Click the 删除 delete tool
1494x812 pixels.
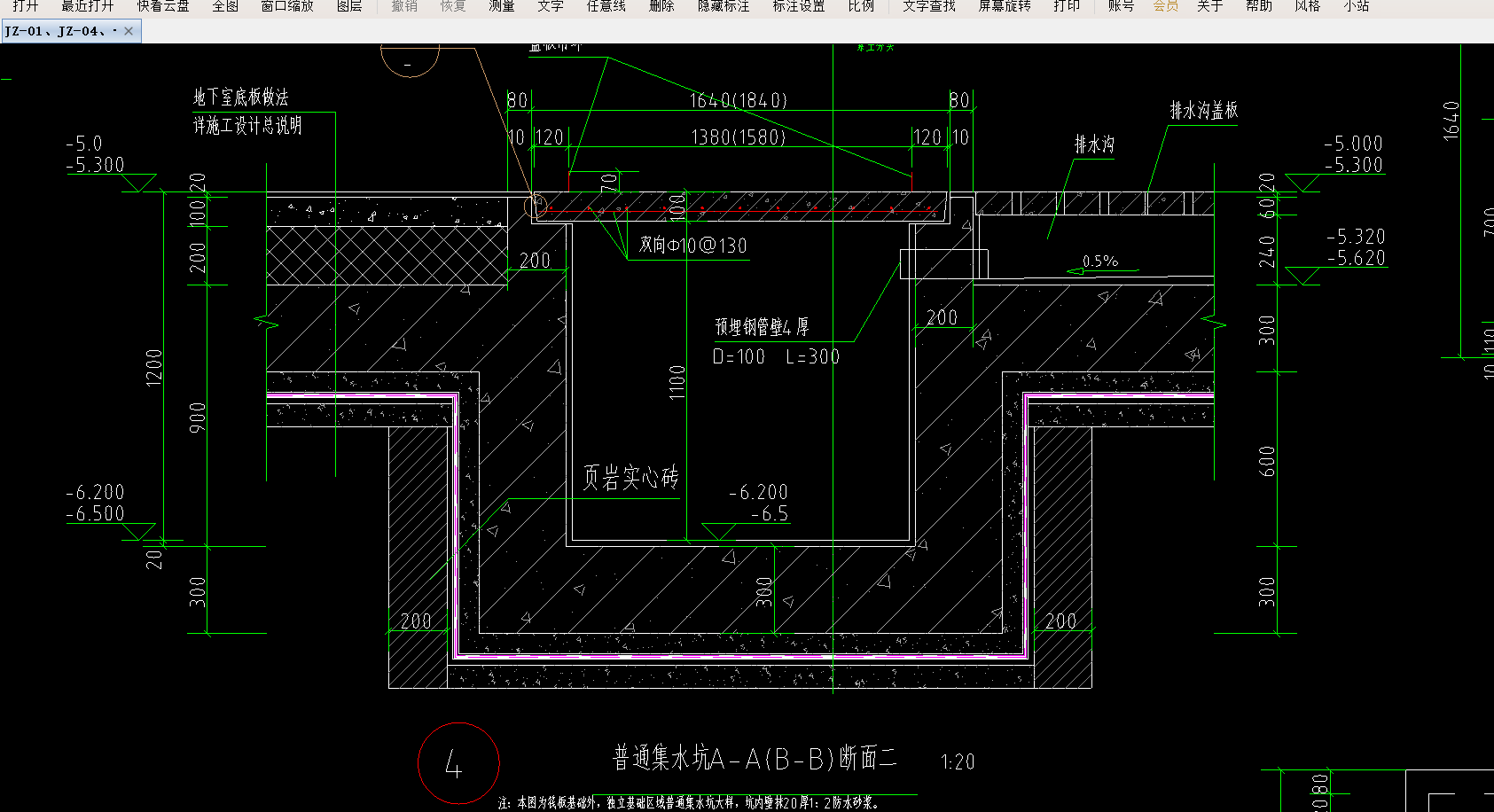(661, 5)
